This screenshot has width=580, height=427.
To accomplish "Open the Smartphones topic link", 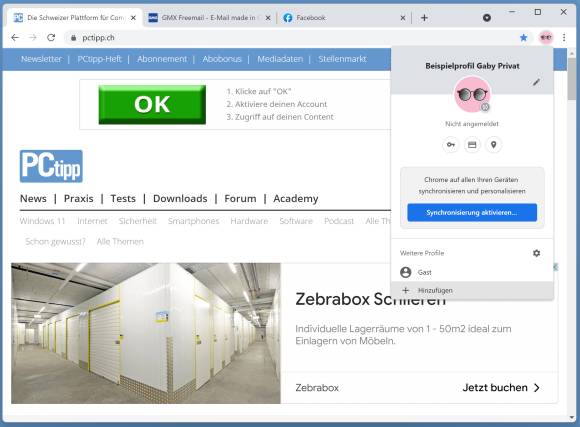I will click(x=193, y=221).
